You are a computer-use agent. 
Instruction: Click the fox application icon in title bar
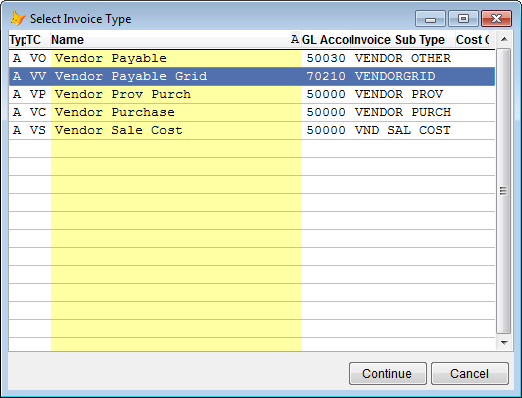click(x=18, y=18)
